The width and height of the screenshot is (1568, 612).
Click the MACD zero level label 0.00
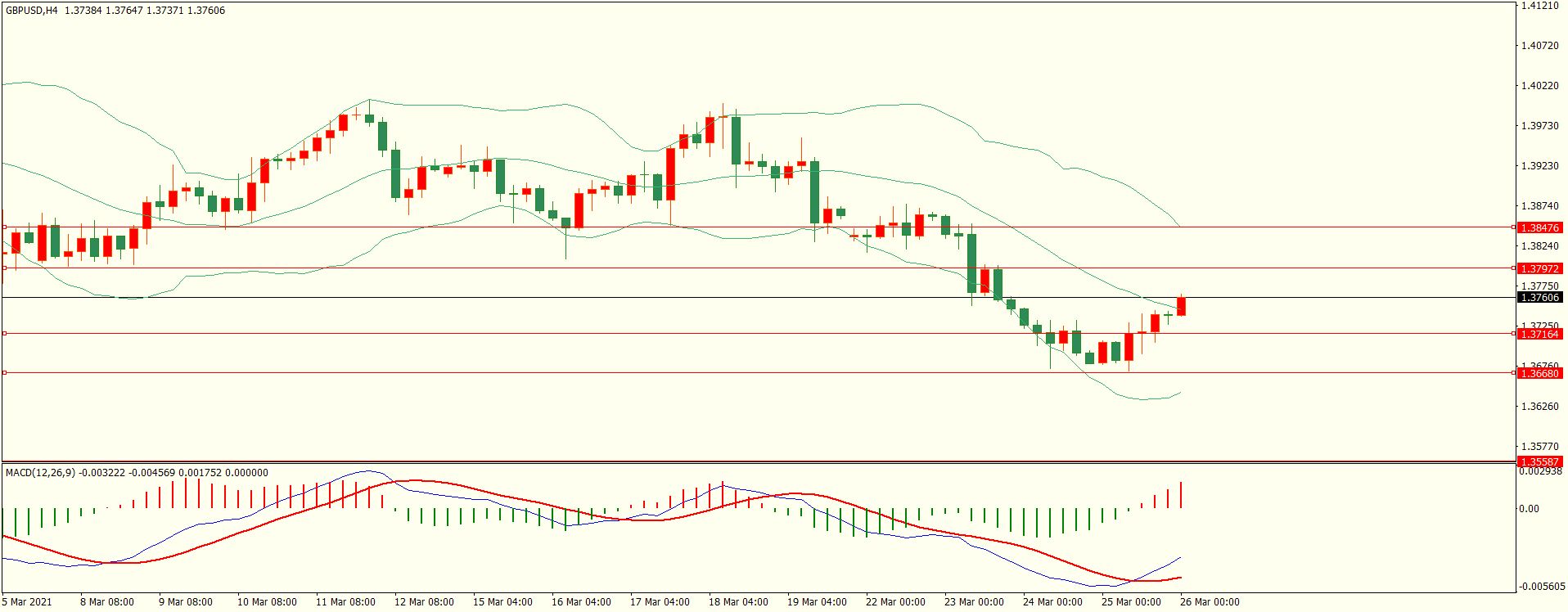tap(1530, 509)
